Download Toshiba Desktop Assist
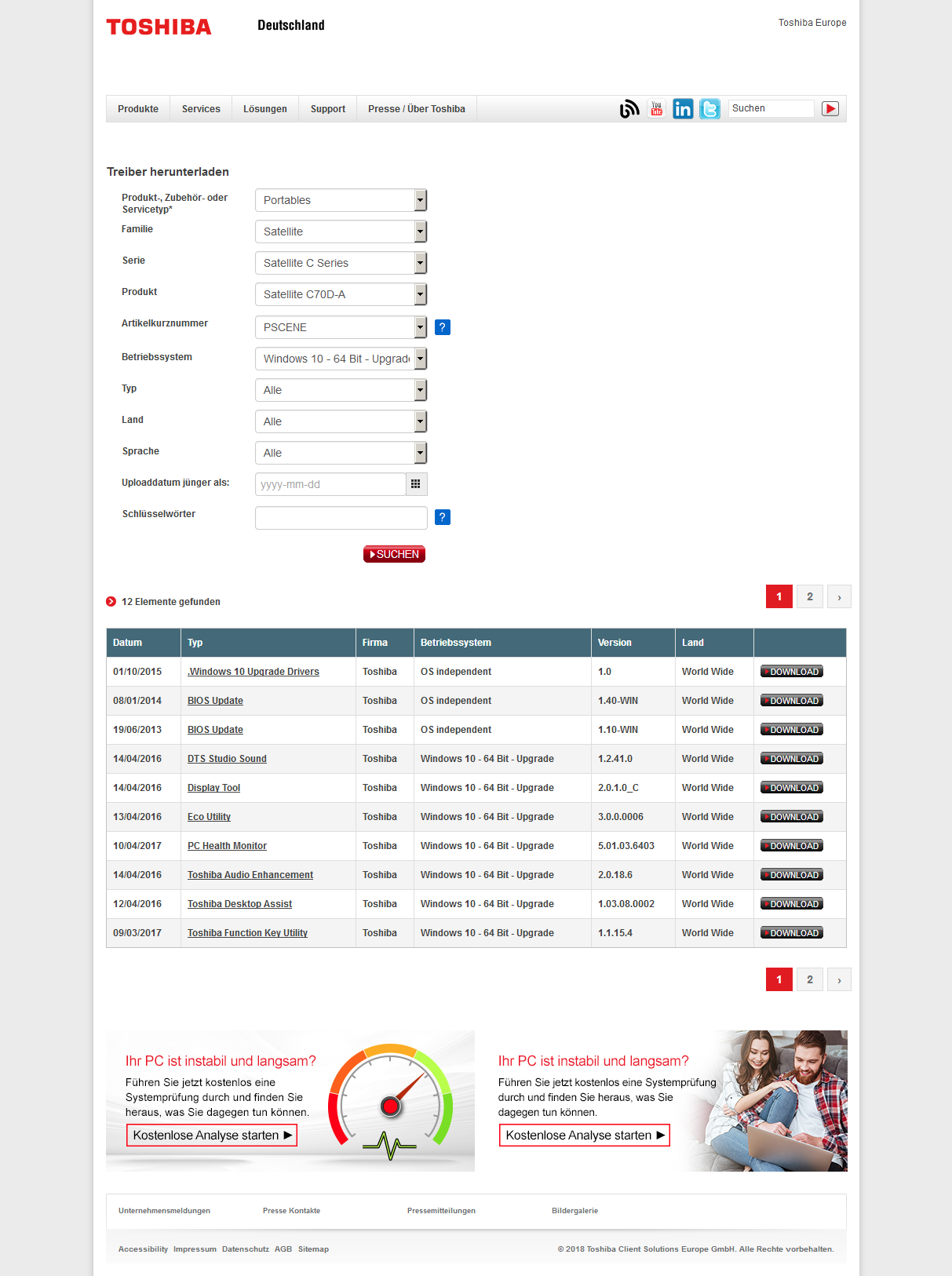The height and width of the screenshot is (1276, 952). (792, 904)
